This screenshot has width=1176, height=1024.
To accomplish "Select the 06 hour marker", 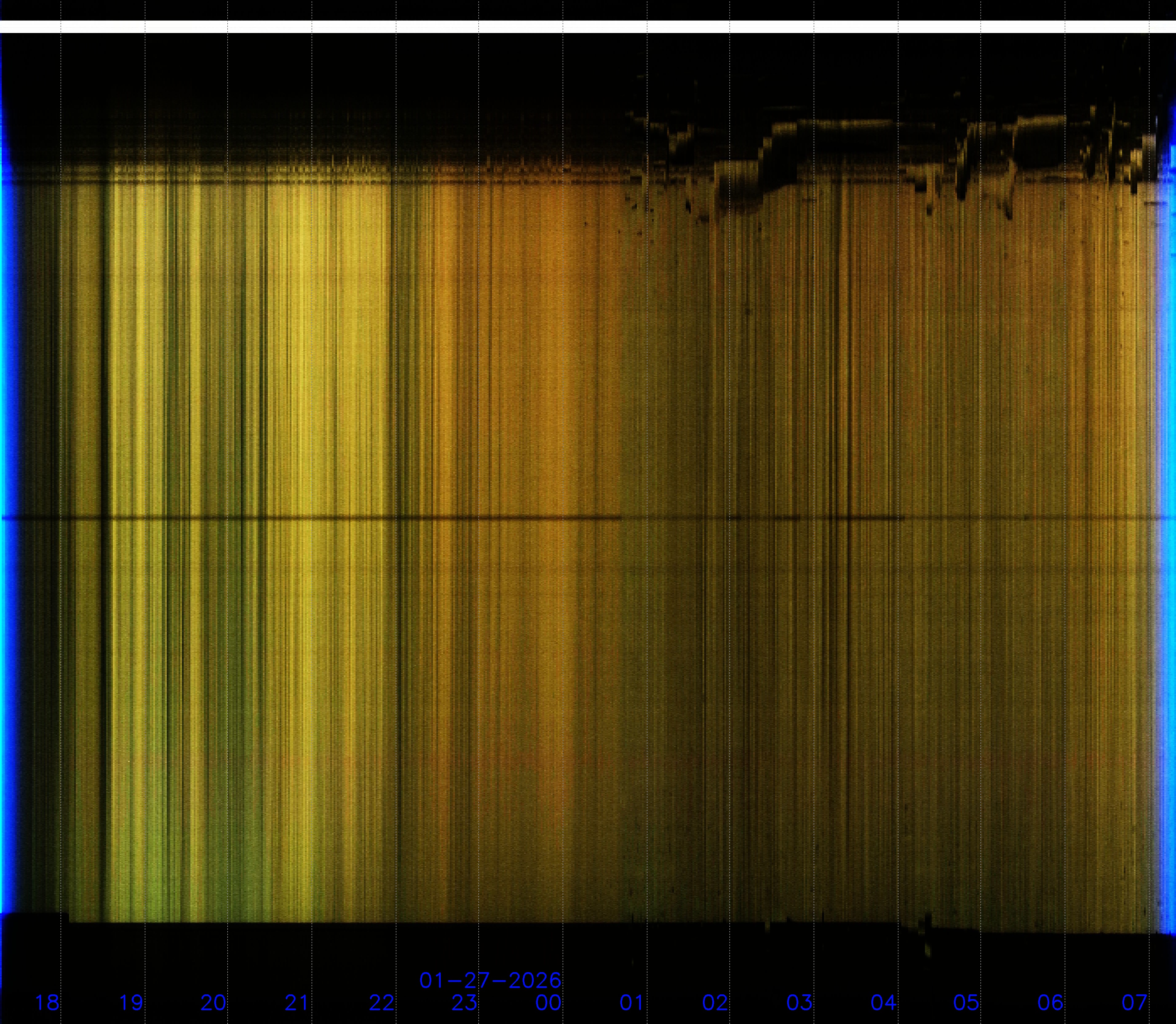I will [1050, 1002].
